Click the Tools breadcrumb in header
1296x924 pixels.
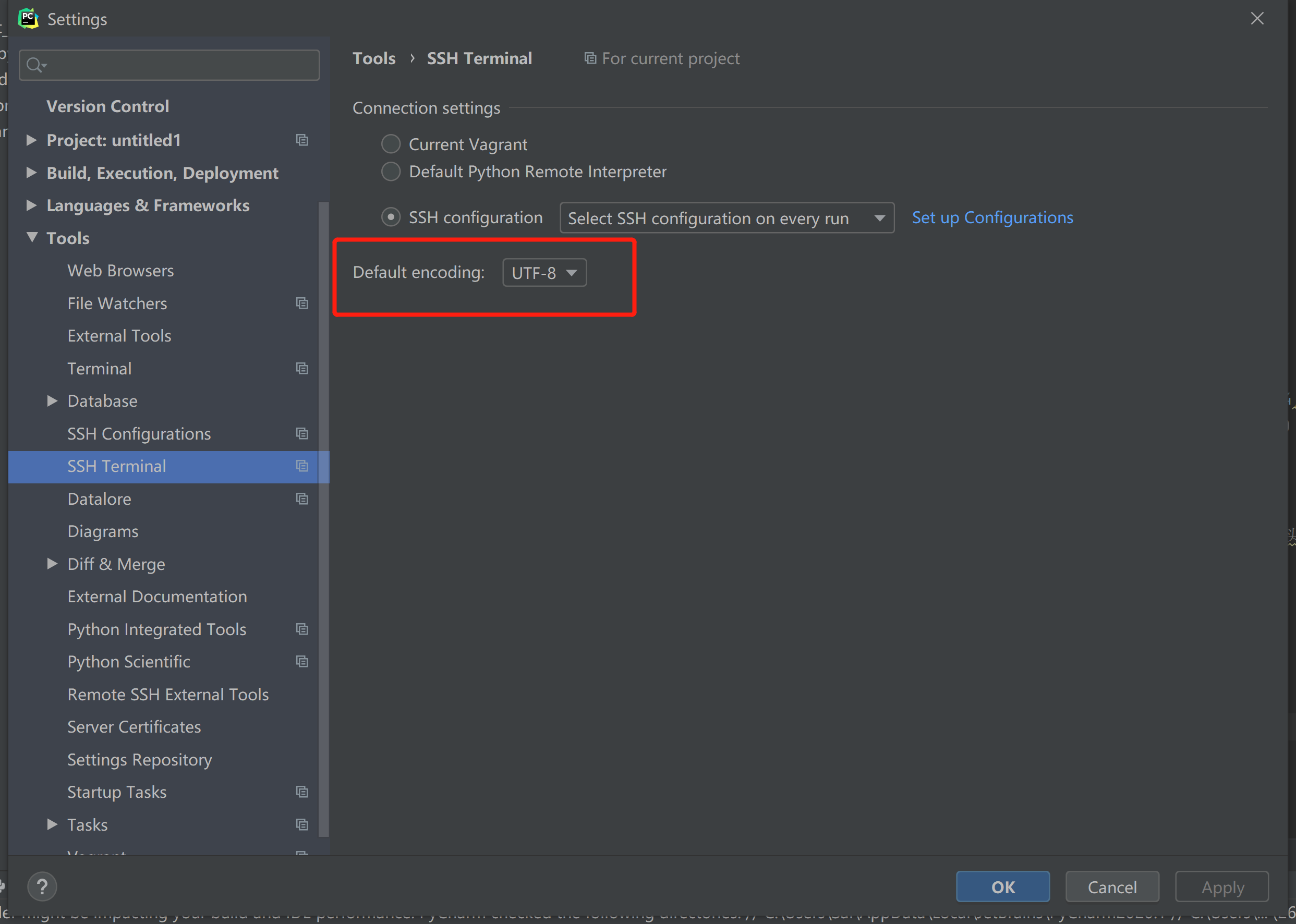pos(374,58)
